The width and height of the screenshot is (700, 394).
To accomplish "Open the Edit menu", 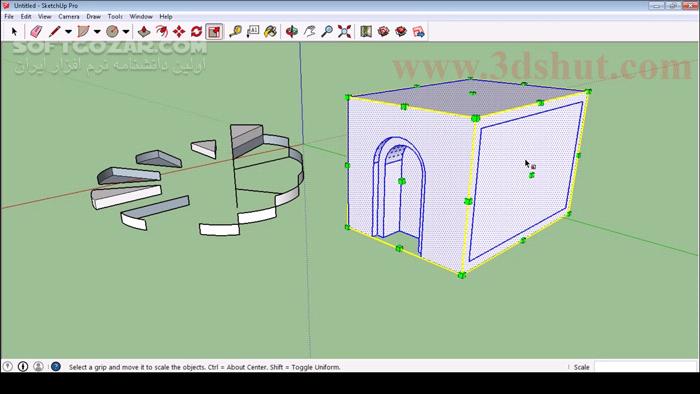I will pos(26,17).
